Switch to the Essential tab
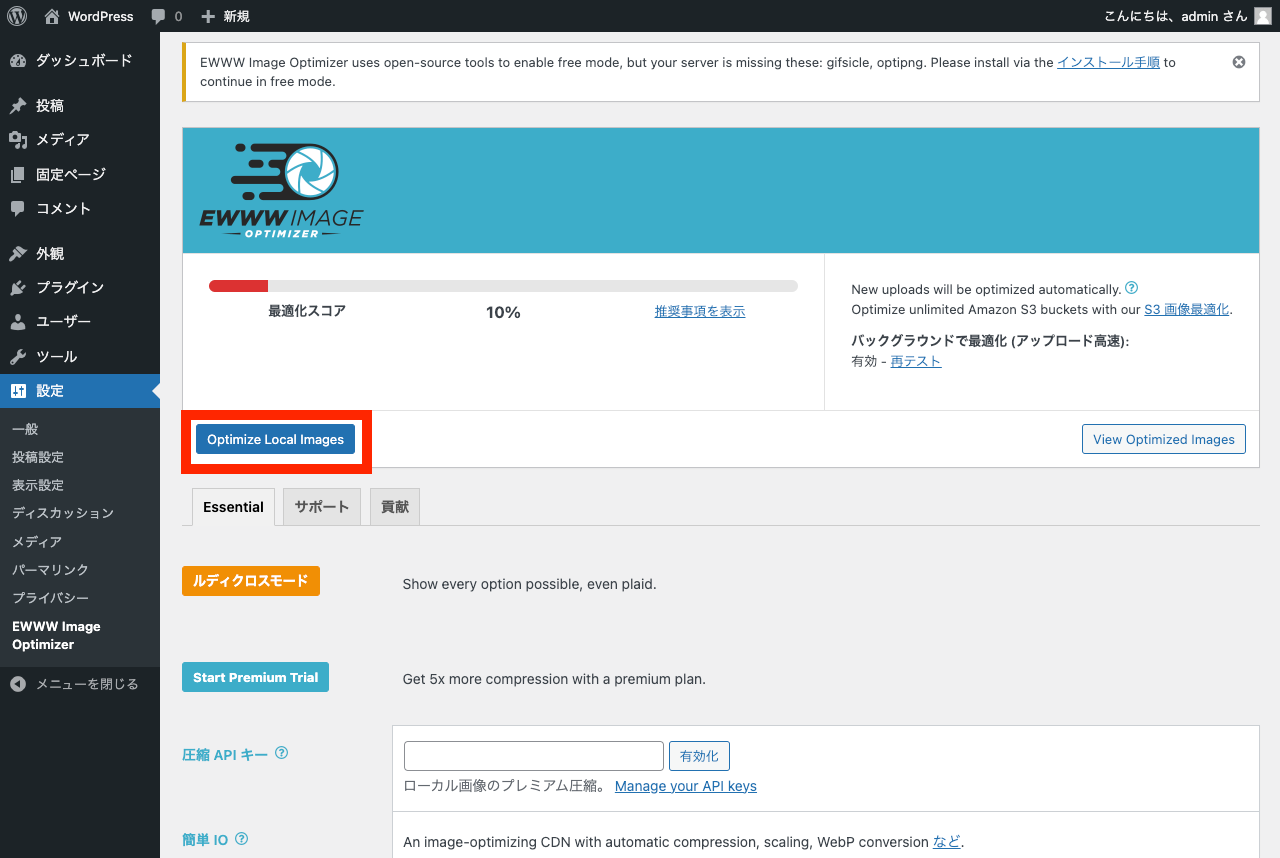 (233, 507)
